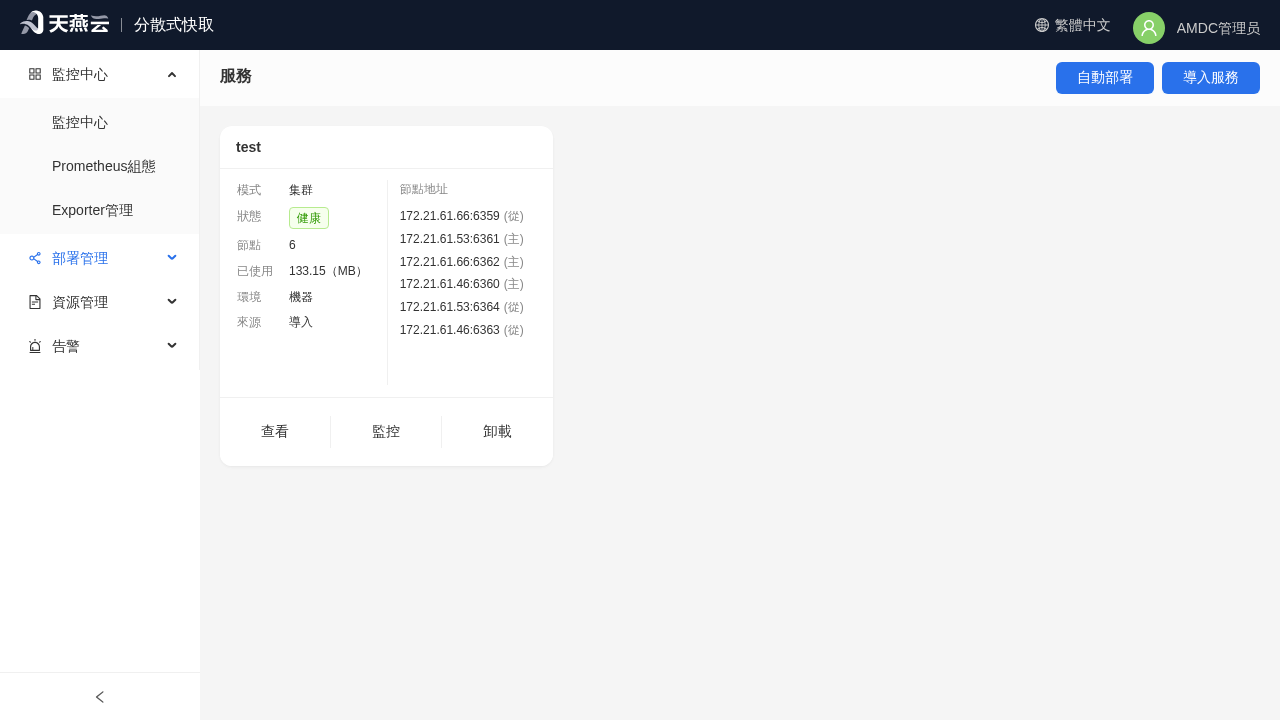Click the 部署管理 share-node icon

point(35,258)
